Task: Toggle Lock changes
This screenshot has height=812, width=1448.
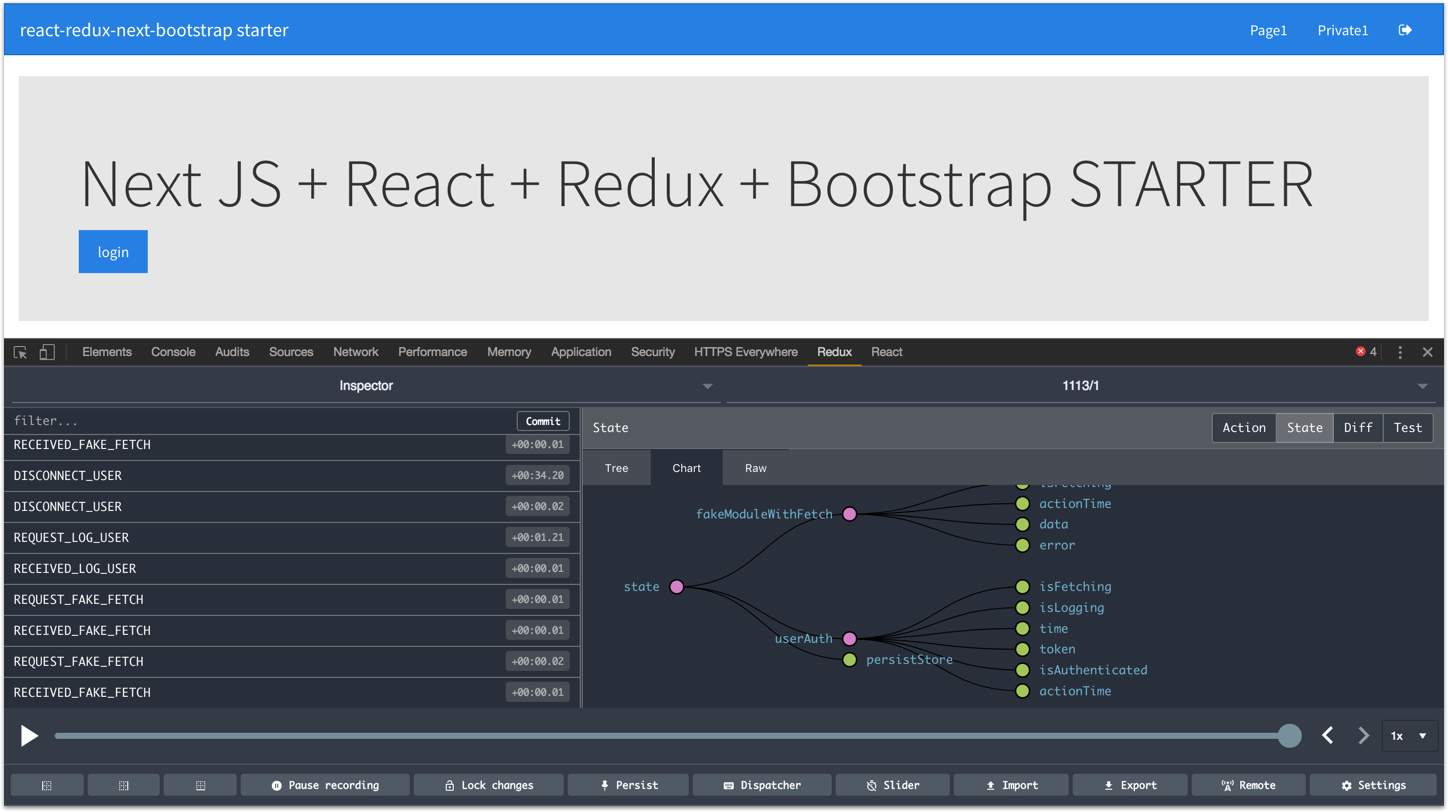Action: [489, 785]
